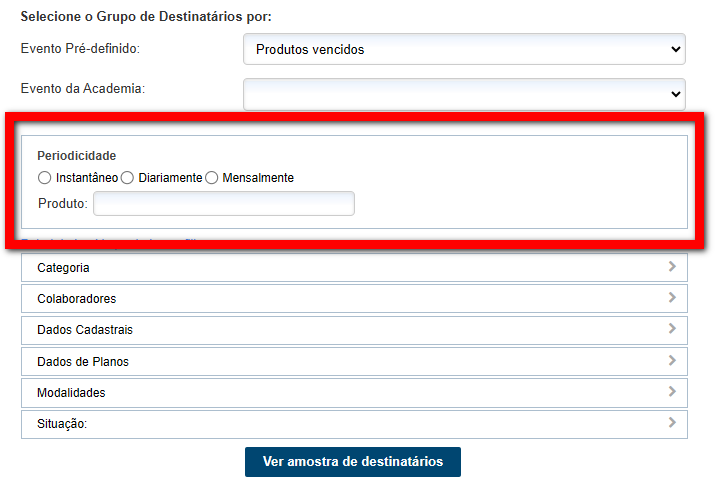Viewport: 722px width, 494px height.
Task: Click chevron arrow on Categoria row
Action: tap(672, 267)
